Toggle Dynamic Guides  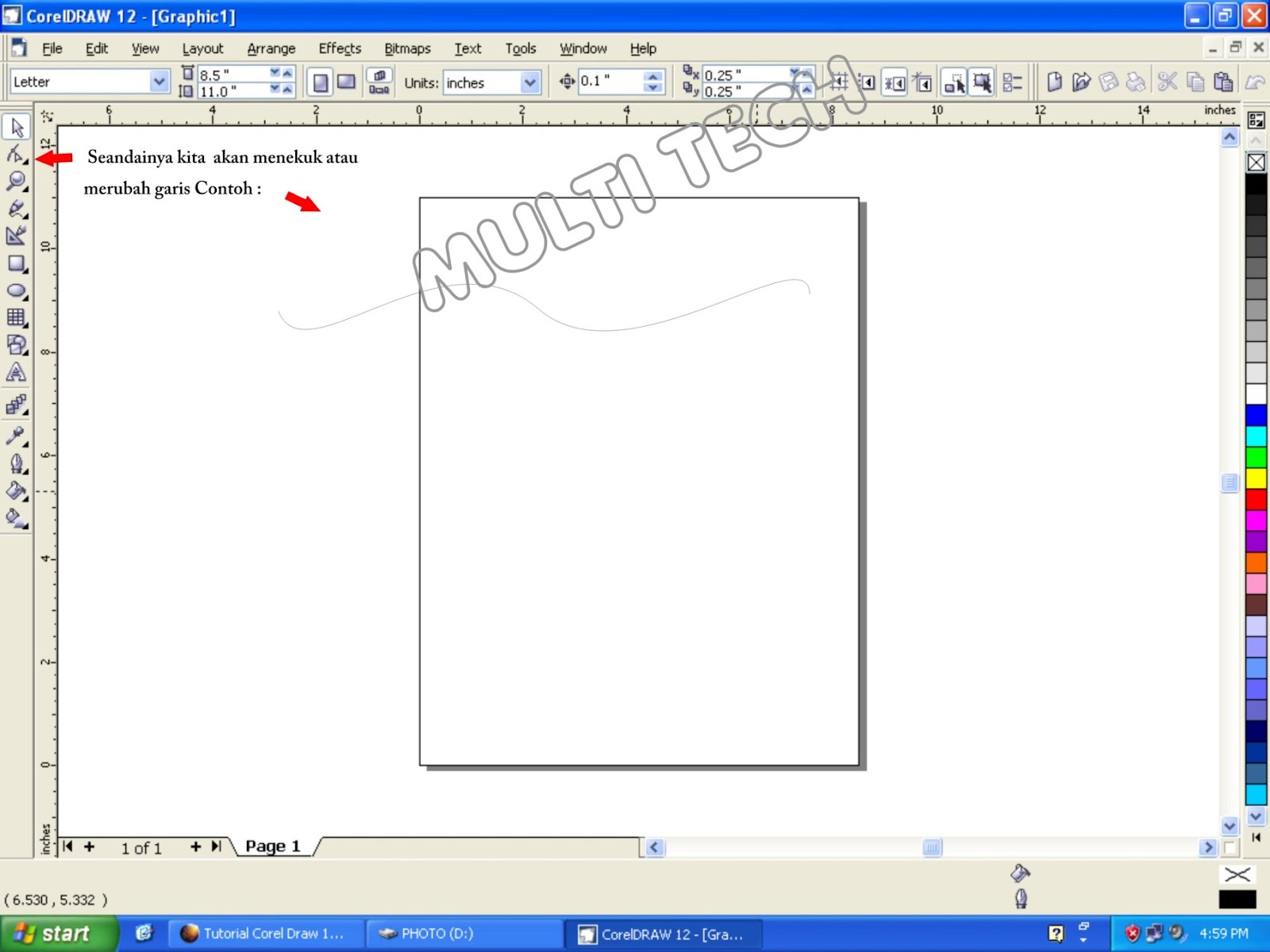(922, 82)
